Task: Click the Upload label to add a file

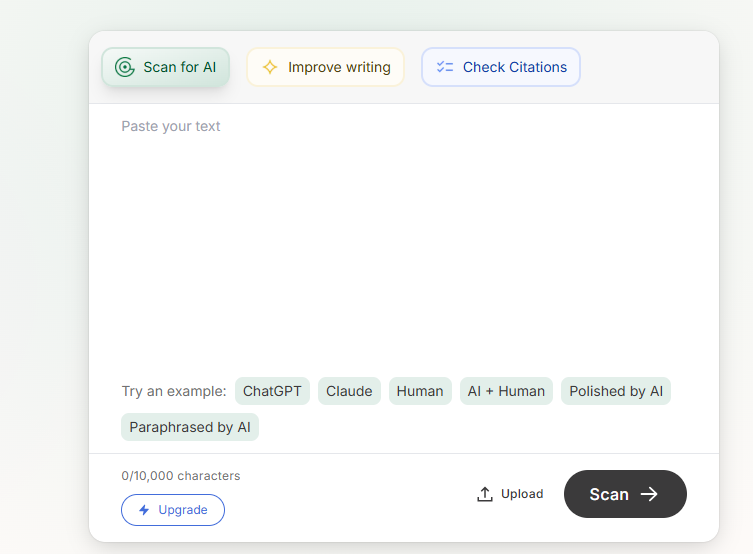Action: (x=522, y=494)
